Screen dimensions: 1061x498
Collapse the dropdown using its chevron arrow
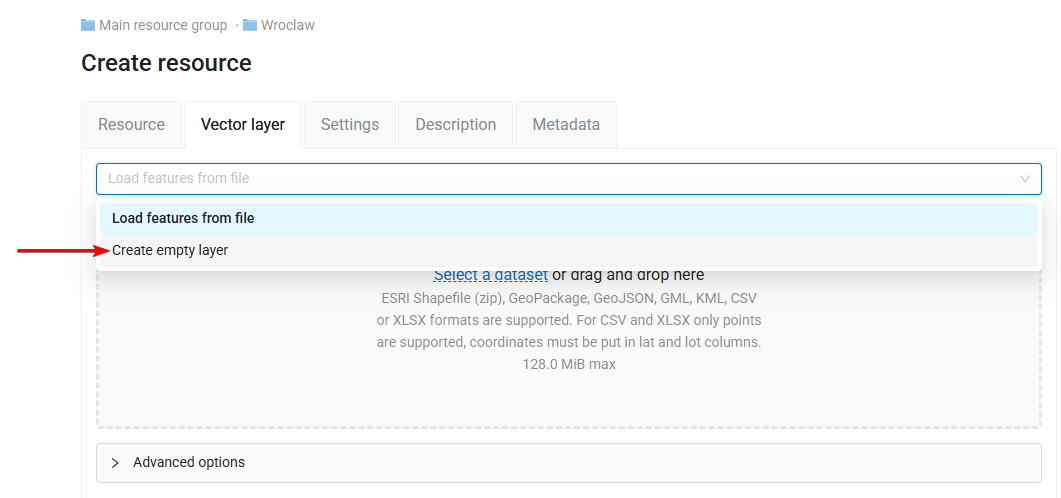1025,179
